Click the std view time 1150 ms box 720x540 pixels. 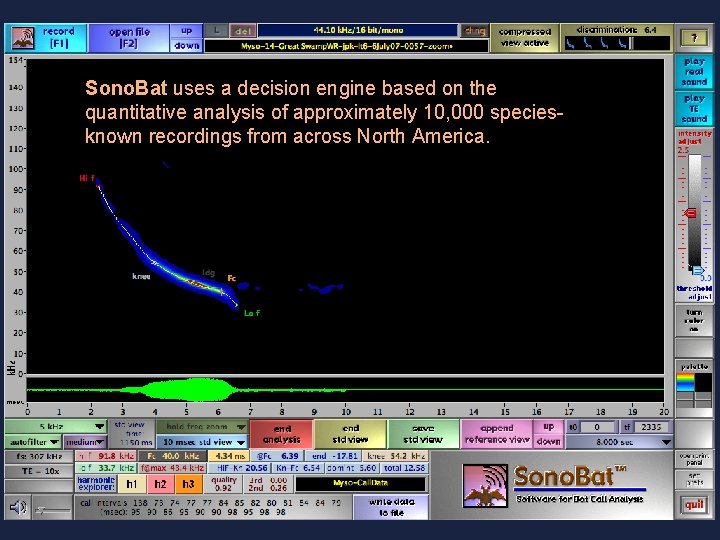click(132, 434)
